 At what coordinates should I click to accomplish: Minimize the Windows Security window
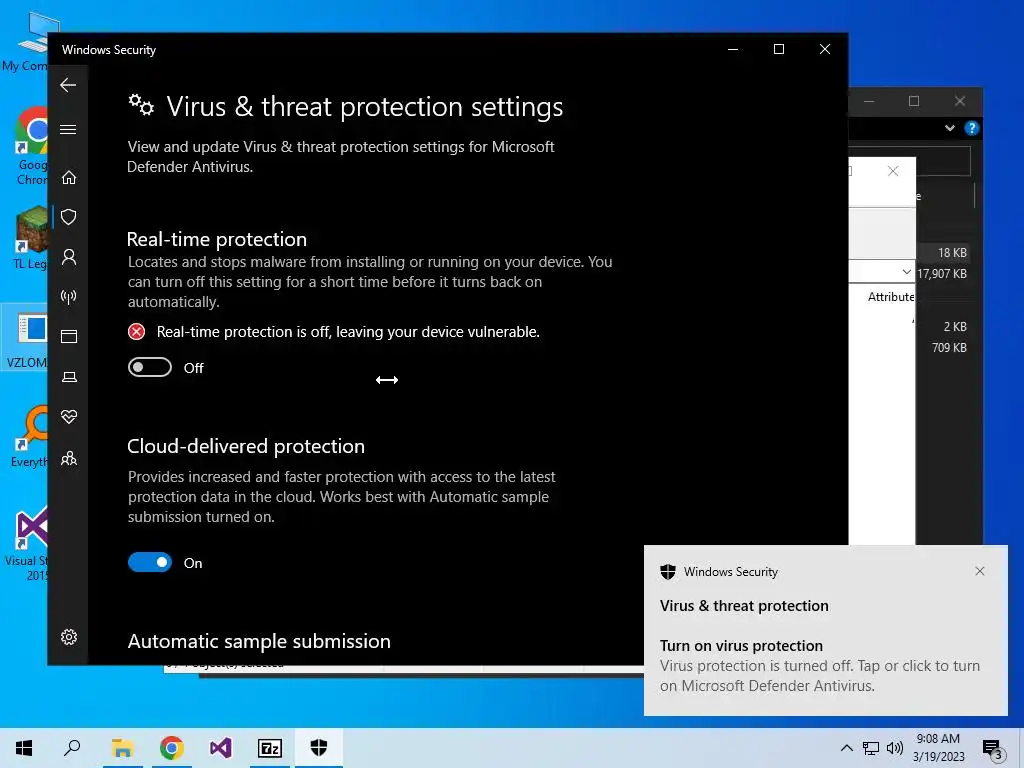pos(733,49)
